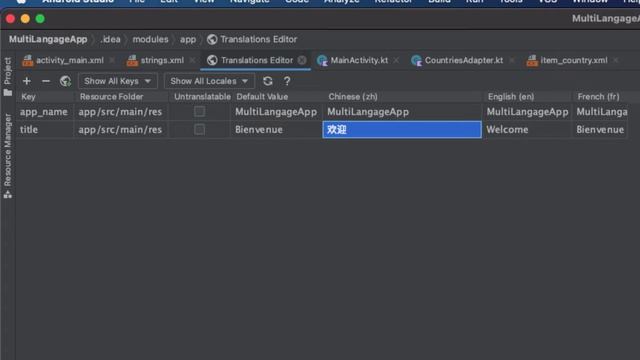Close the strings.xml tab

pyautogui.click(x=192, y=60)
